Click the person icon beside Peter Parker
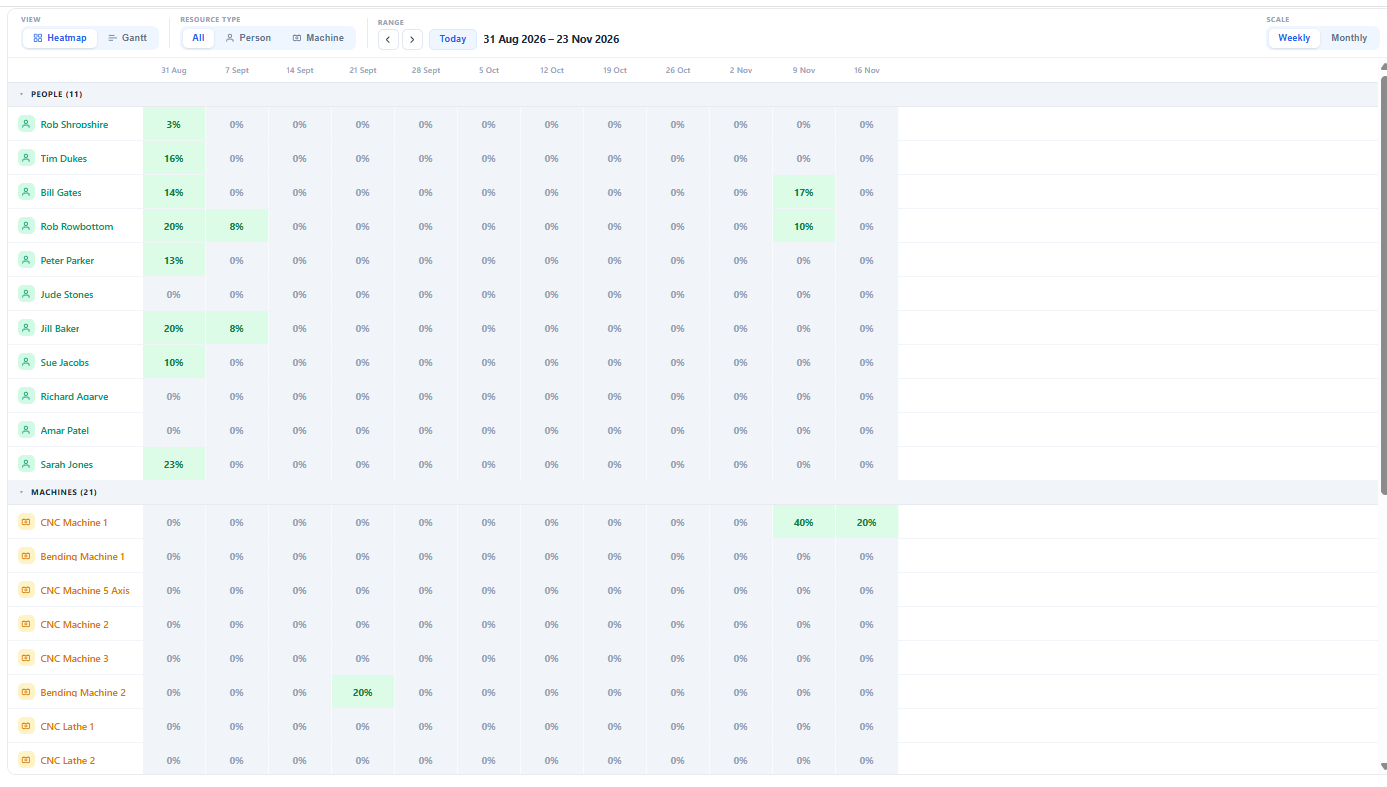Image resolution: width=1387 pixels, height=787 pixels. pos(26,260)
